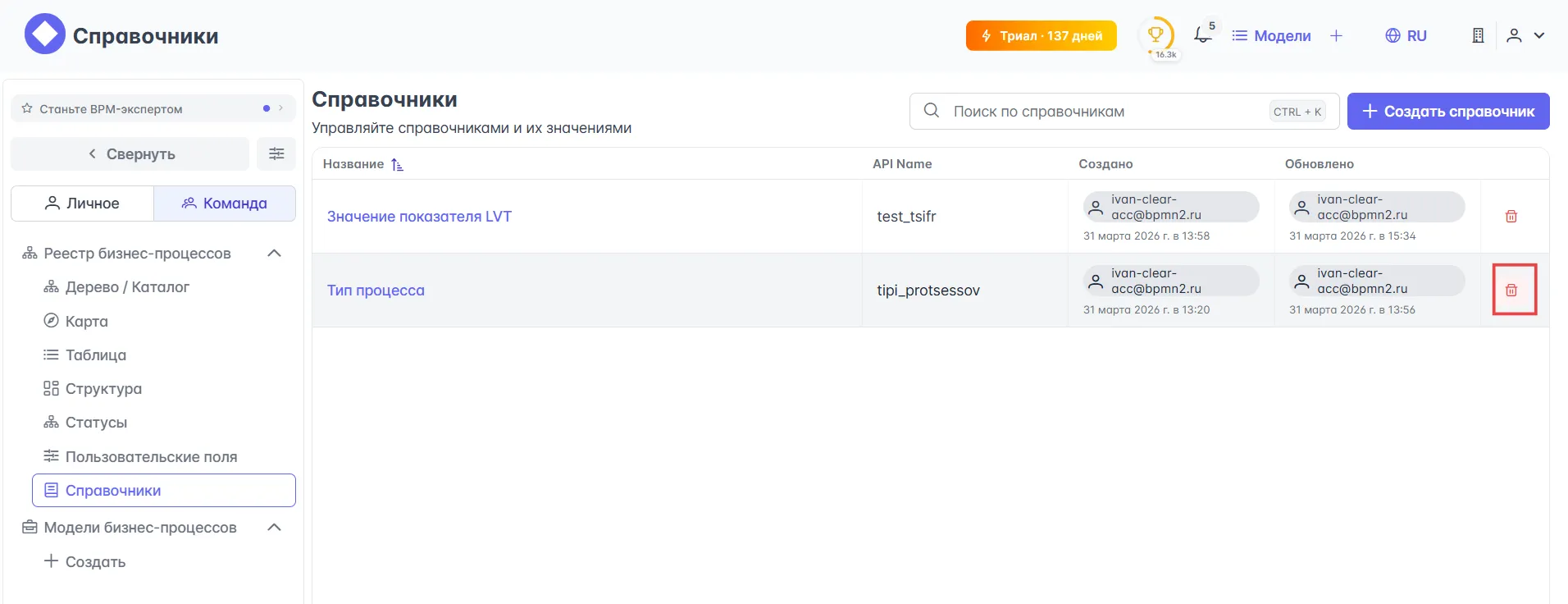Viewport: 1568px width, 604px height.
Task: Click the app logo in header
Action: (x=45, y=34)
